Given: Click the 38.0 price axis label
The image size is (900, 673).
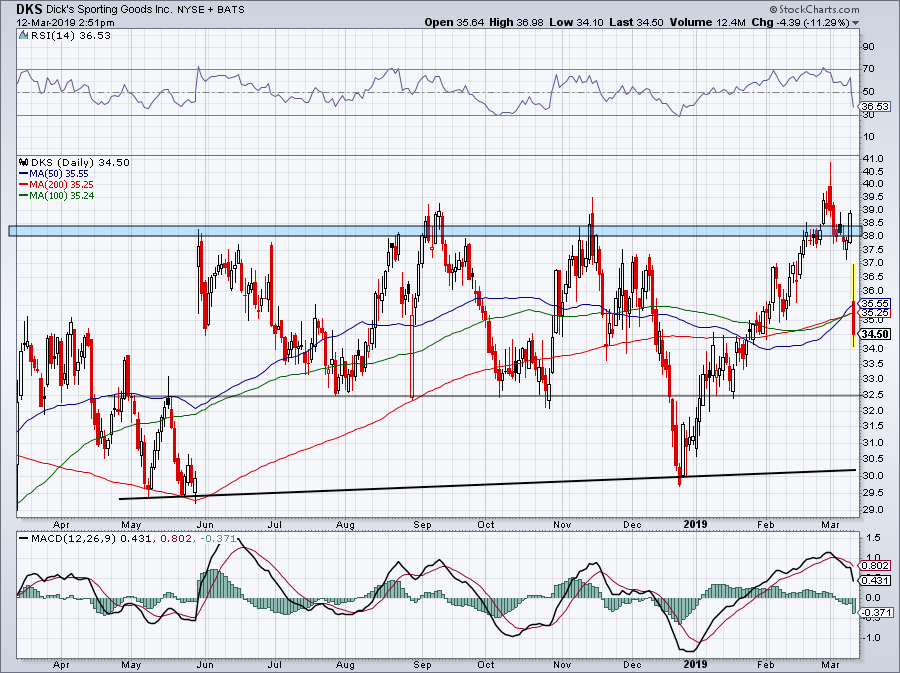Looking at the screenshot, I should [x=872, y=236].
